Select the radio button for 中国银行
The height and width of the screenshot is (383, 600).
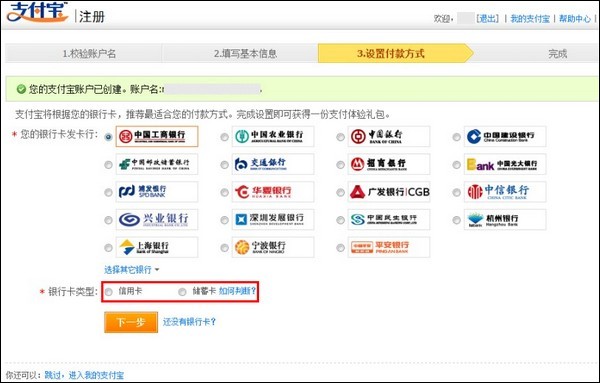point(340,137)
